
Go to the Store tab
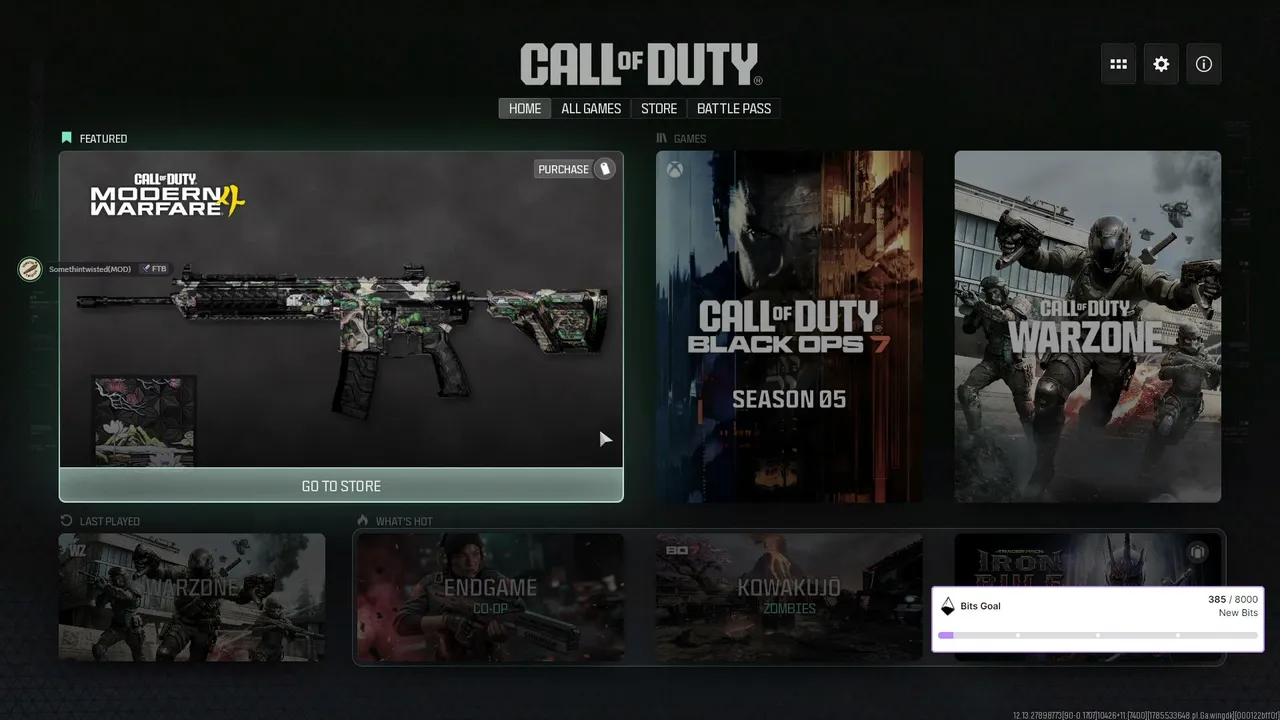coord(659,108)
